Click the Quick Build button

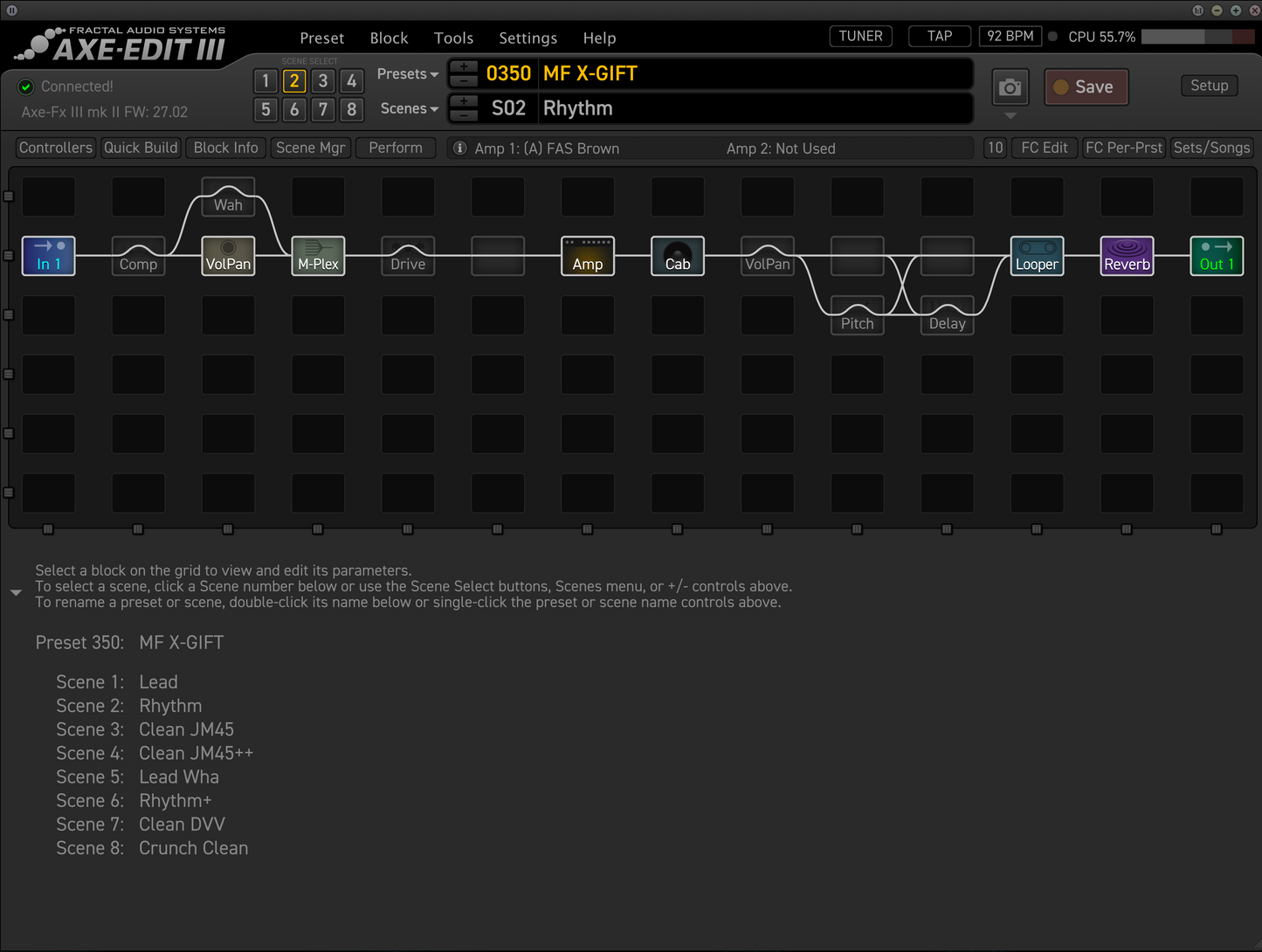(x=141, y=148)
